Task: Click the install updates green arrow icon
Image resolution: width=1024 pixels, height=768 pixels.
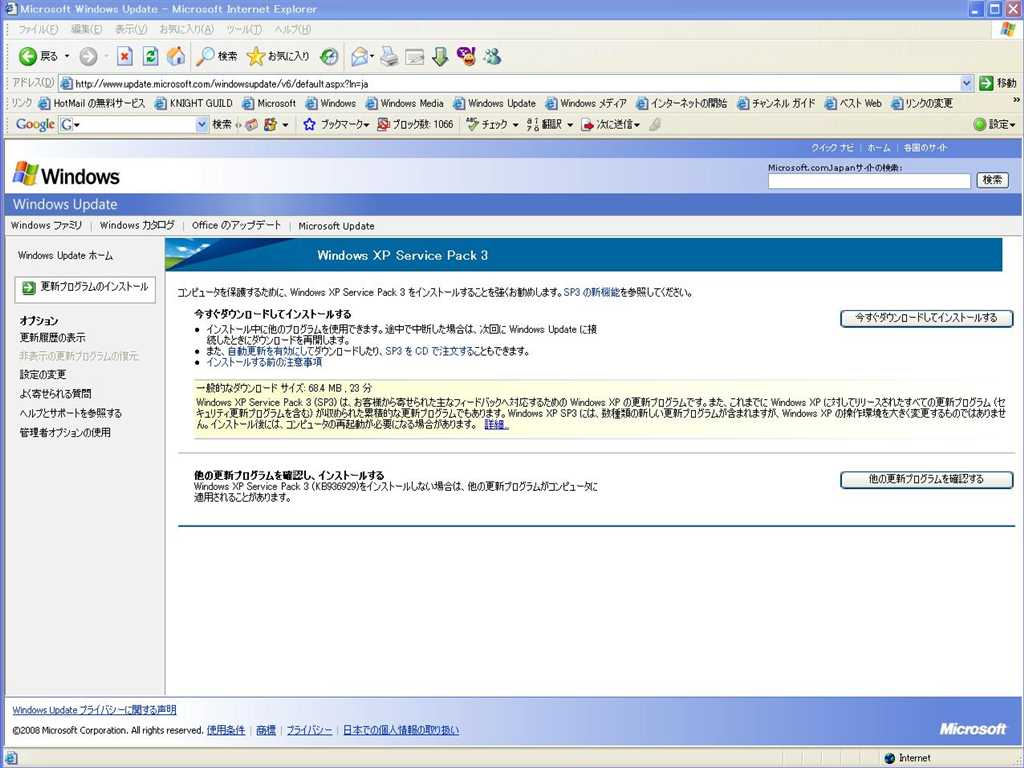Action: 29,287
